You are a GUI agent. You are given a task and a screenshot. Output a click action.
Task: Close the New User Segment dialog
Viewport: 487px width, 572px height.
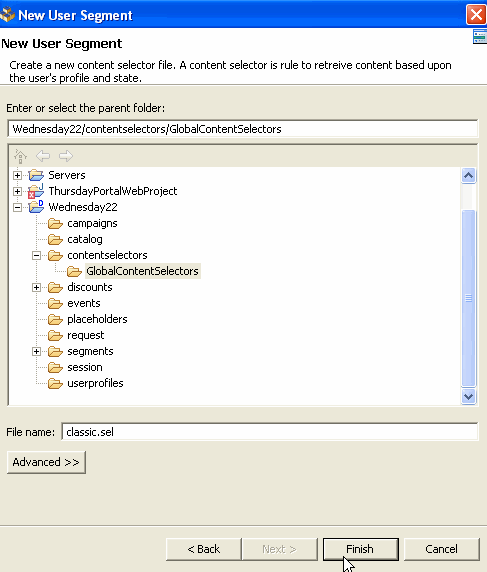coord(476,15)
